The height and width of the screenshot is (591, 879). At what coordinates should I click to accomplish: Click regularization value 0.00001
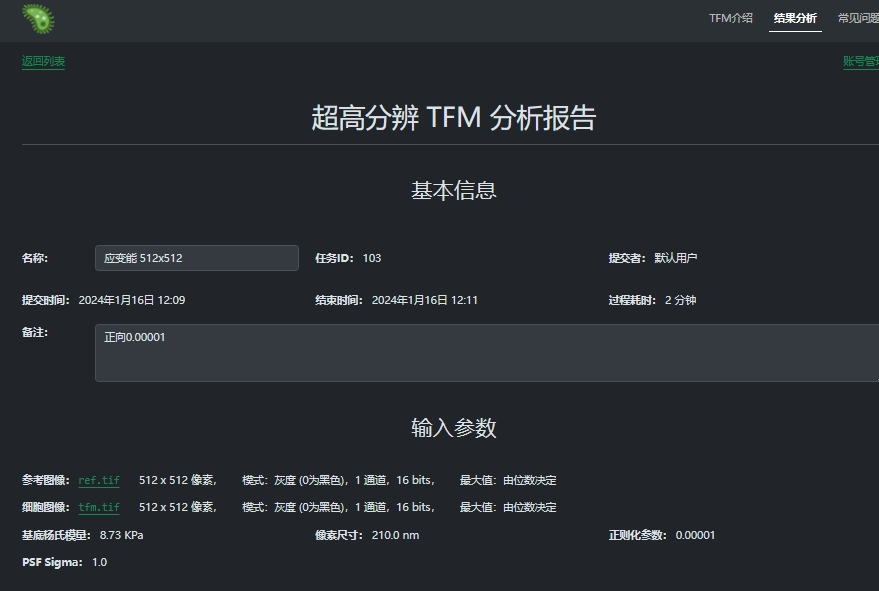tap(695, 535)
